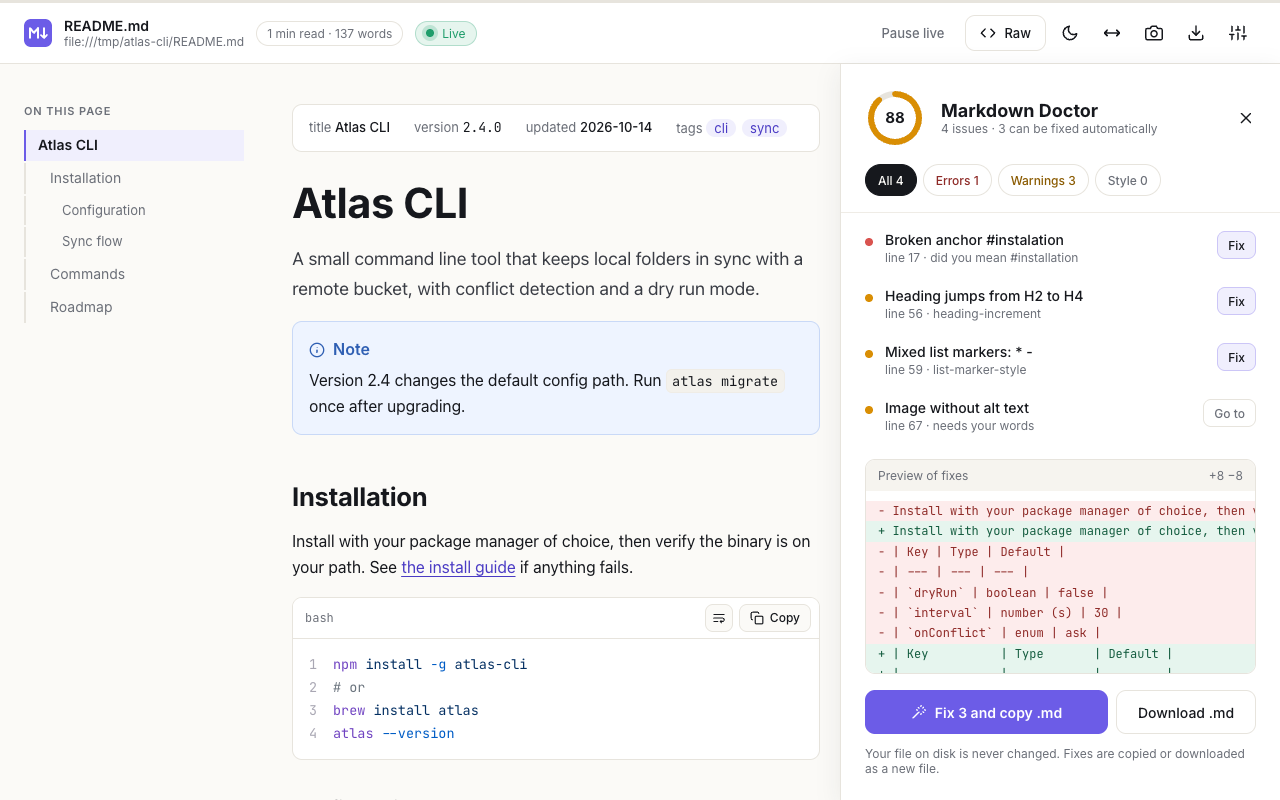Viewport: 1280px width, 800px height.
Task: Fix the heading jump issue
Action: [1236, 301]
